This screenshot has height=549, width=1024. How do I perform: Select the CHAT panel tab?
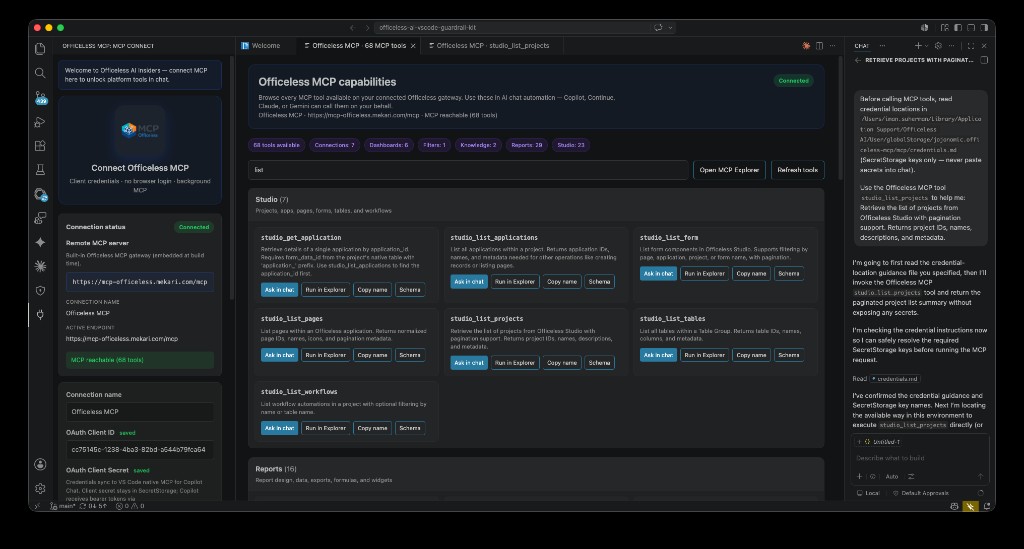861,46
